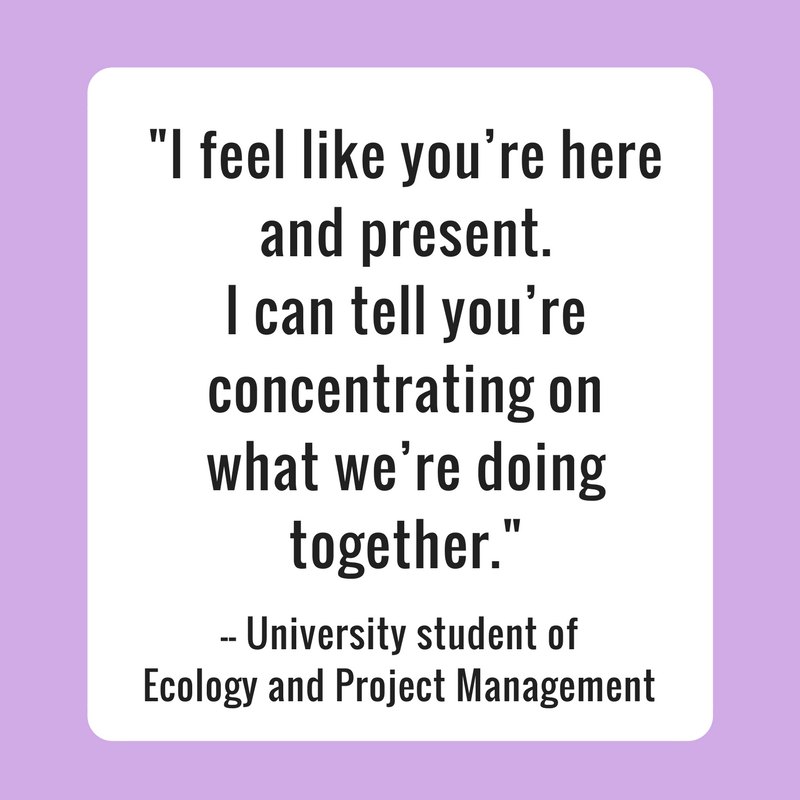The width and height of the screenshot is (800, 800).
Task: Click the word "University"
Action: point(326,636)
